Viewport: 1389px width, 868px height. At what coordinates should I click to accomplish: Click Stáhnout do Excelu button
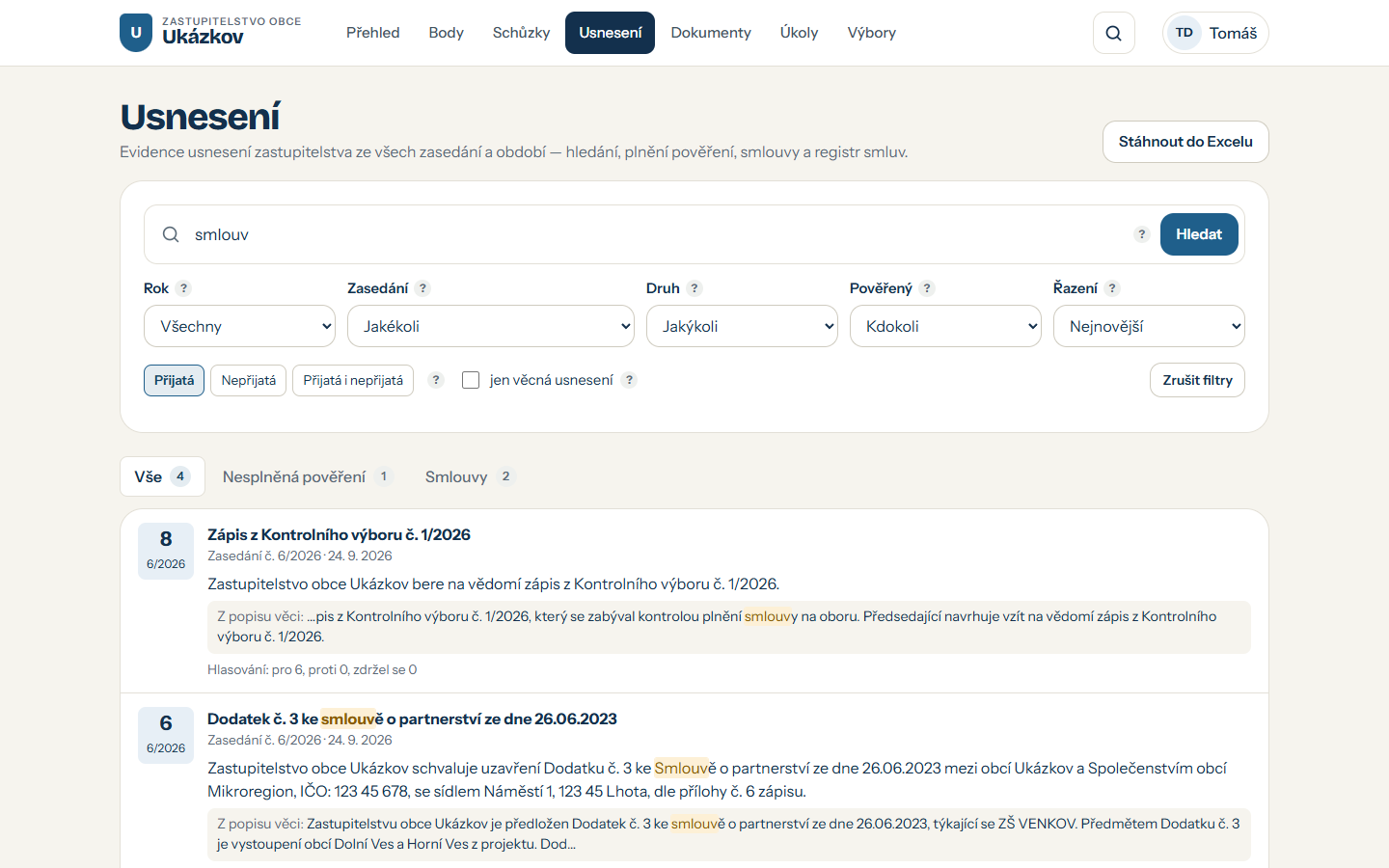click(x=1185, y=142)
